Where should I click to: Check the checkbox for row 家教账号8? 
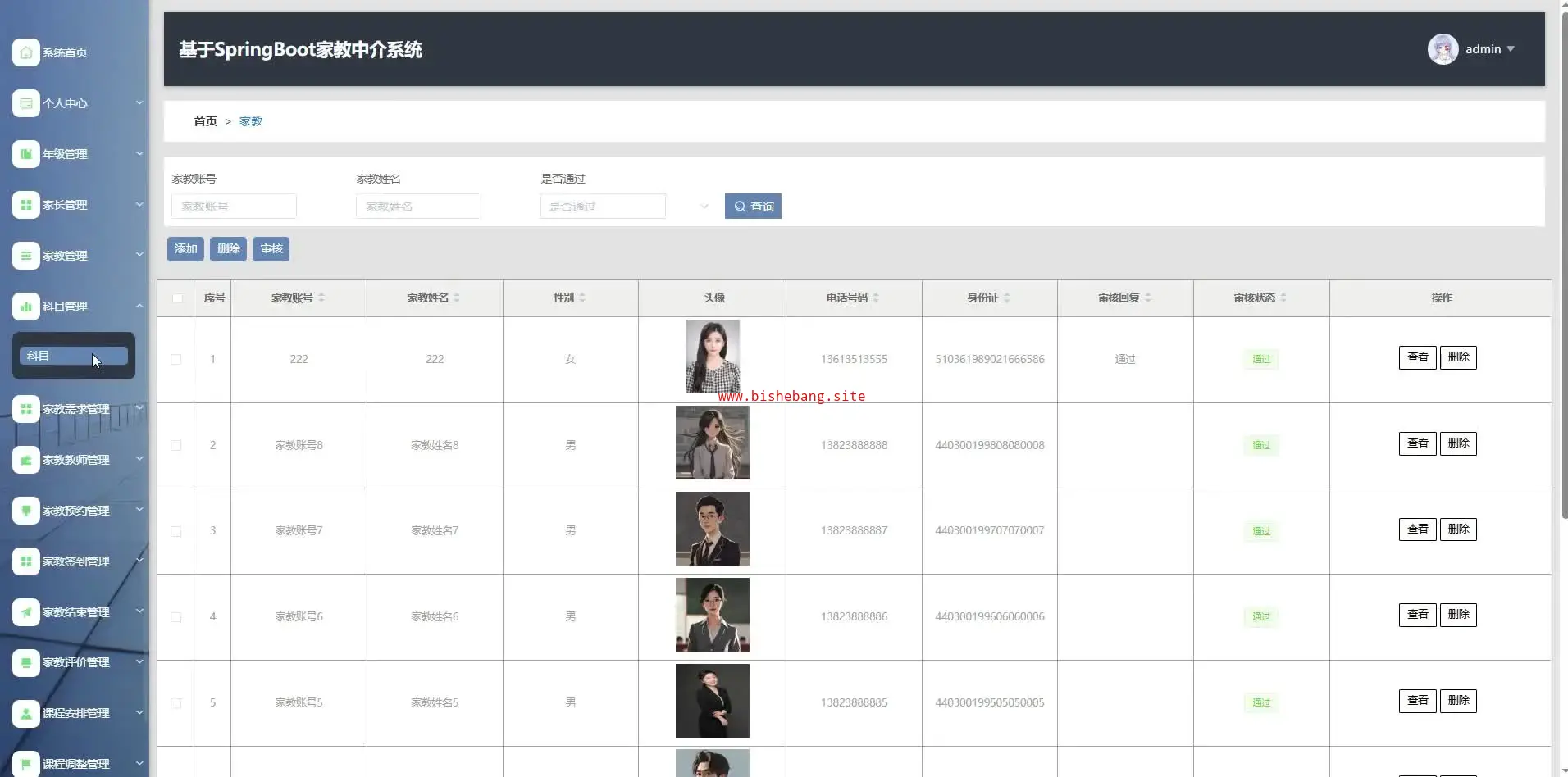(175, 445)
